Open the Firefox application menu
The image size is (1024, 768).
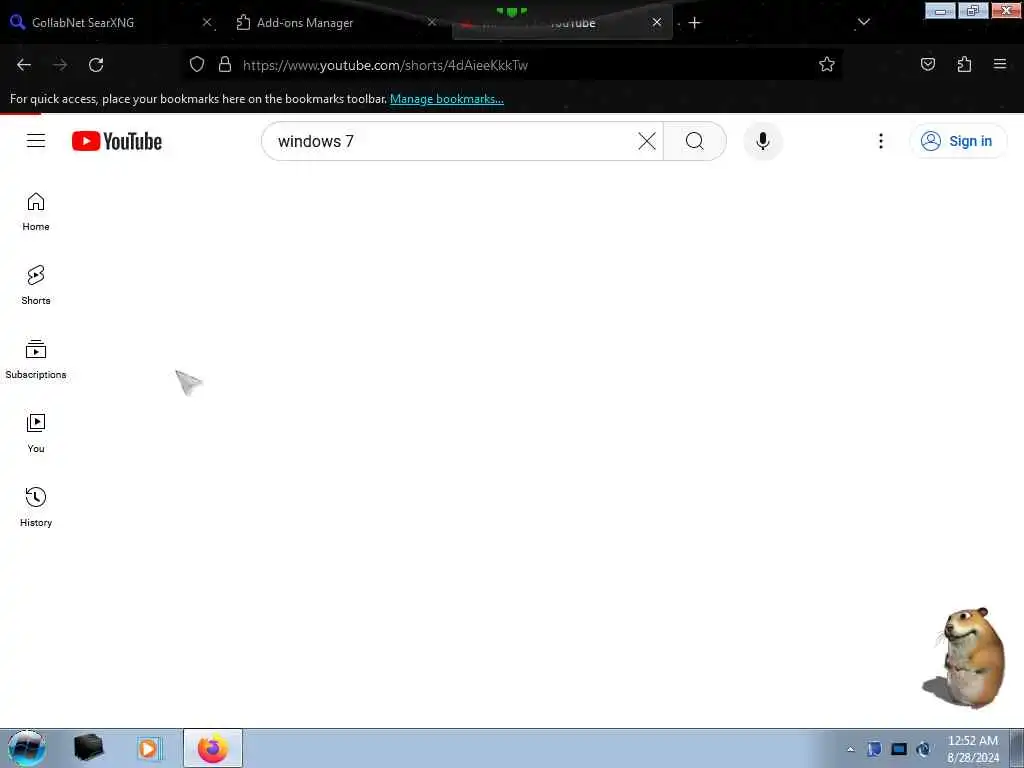pos(1000,64)
